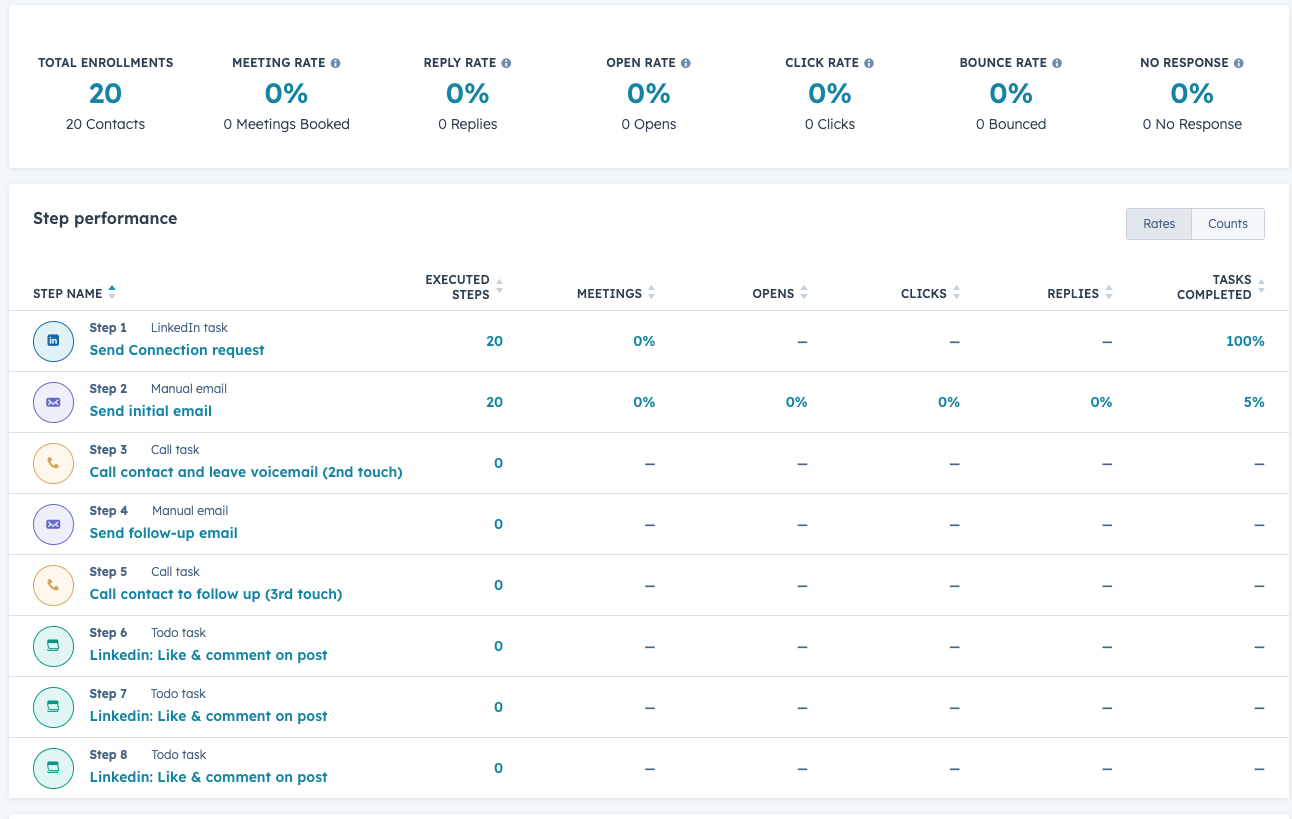Open the Send Connection request step
The width and height of the screenshot is (1292, 819).
pyautogui.click(x=177, y=350)
